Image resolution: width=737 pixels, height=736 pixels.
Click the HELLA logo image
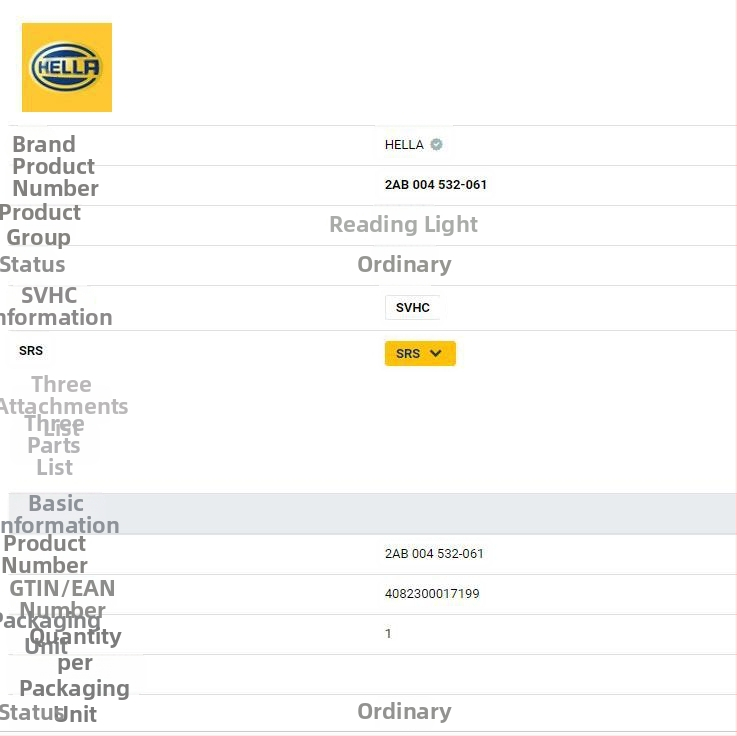(x=67, y=68)
